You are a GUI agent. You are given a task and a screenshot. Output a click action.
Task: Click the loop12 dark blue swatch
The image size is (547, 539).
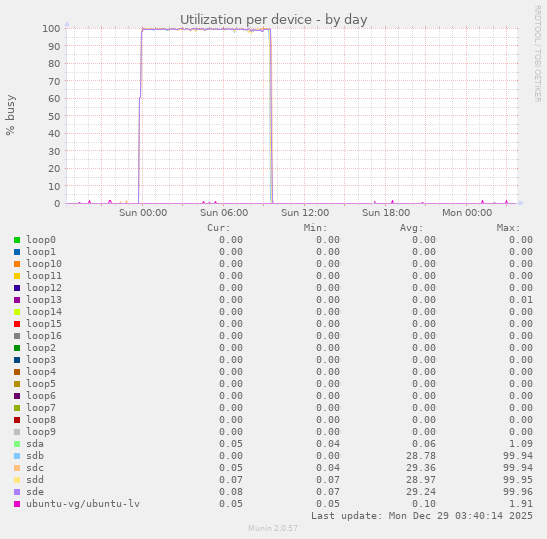(17, 288)
